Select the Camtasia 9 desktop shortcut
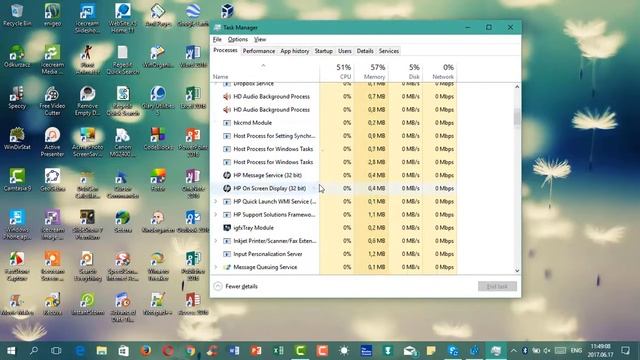The width and height of the screenshot is (640, 360). pos(17,180)
